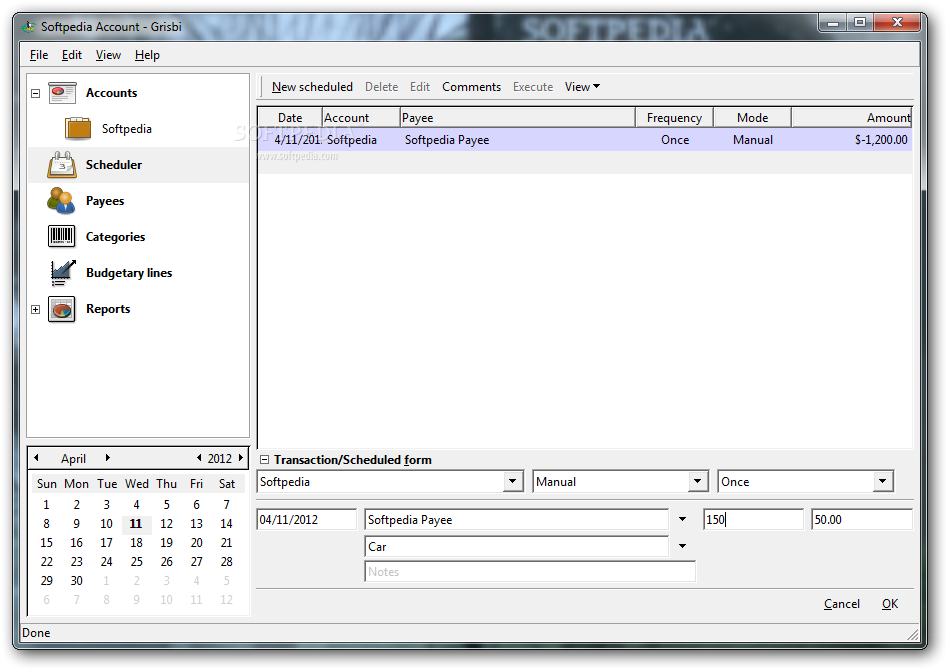Sort by the Frequency column header
The width and height of the screenshot is (948, 670).
point(674,117)
